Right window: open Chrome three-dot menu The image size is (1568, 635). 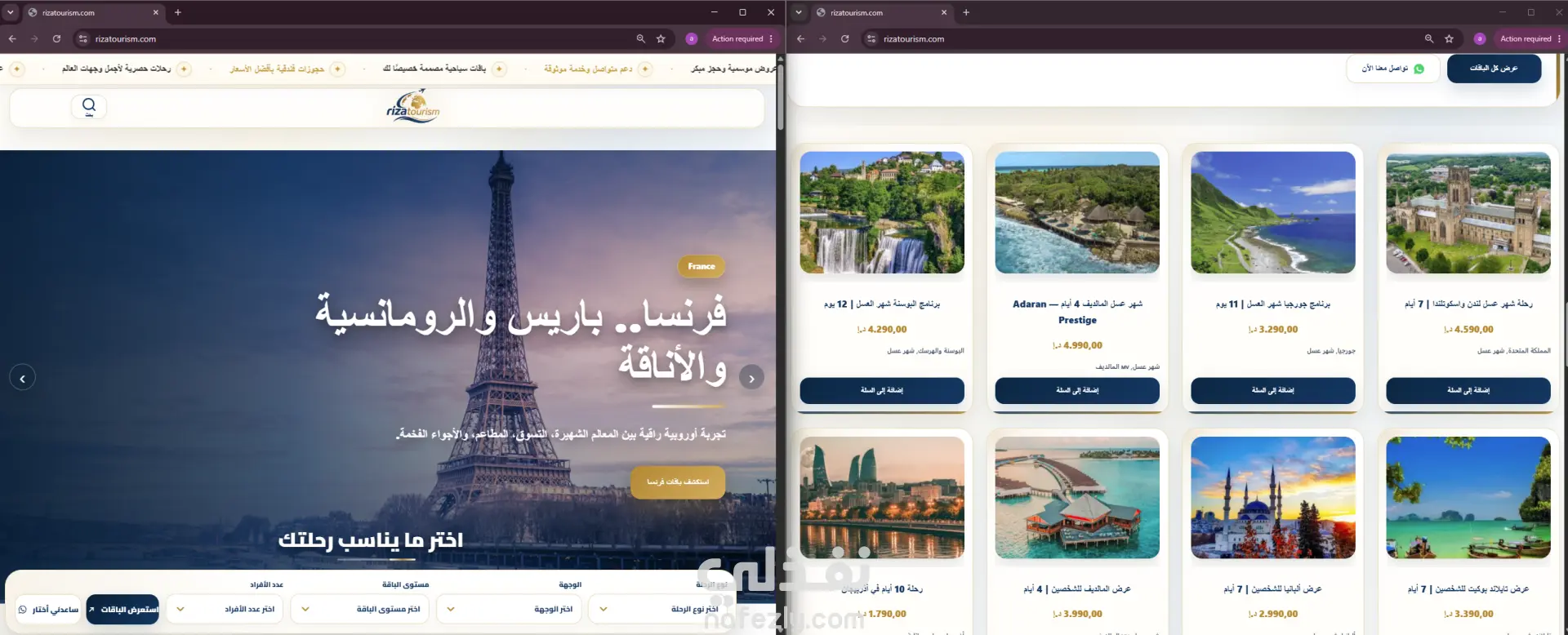pyautogui.click(x=1559, y=38)
